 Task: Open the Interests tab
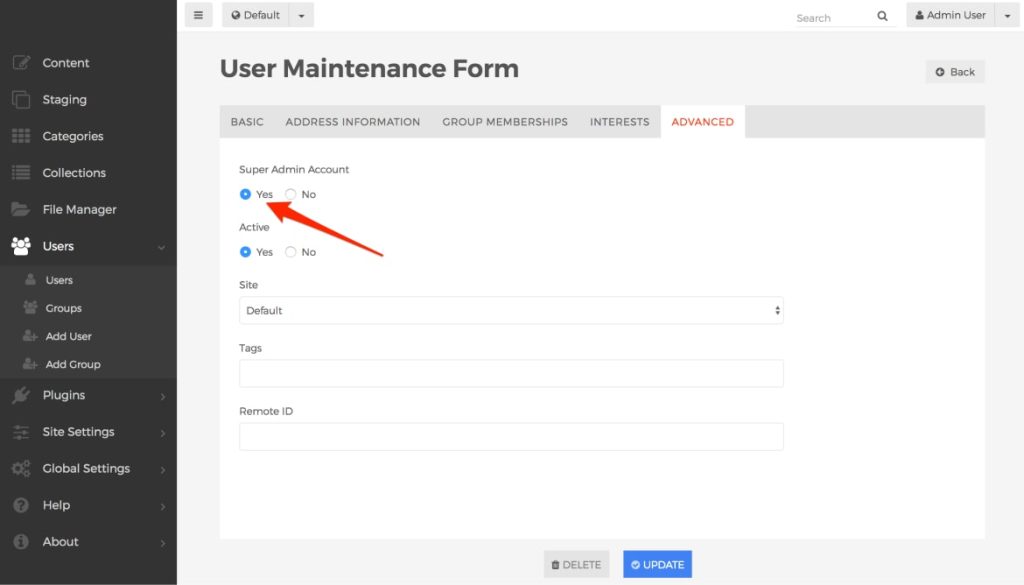pyautogui.click(x=619, y=121)
